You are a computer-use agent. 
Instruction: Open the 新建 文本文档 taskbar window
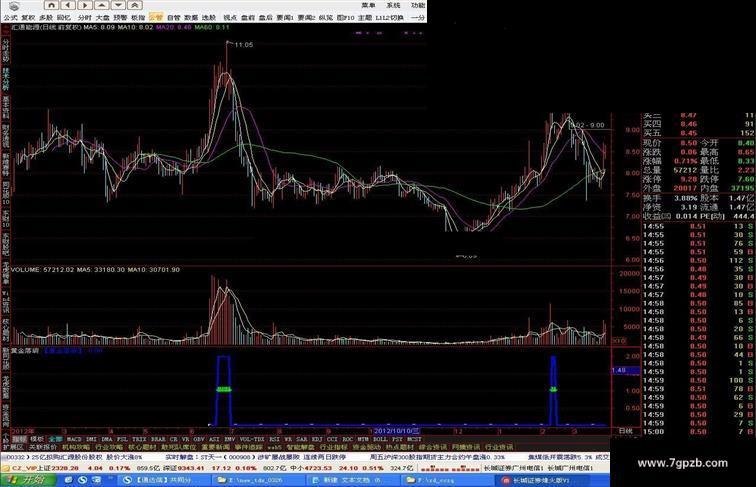pos(351,480)
